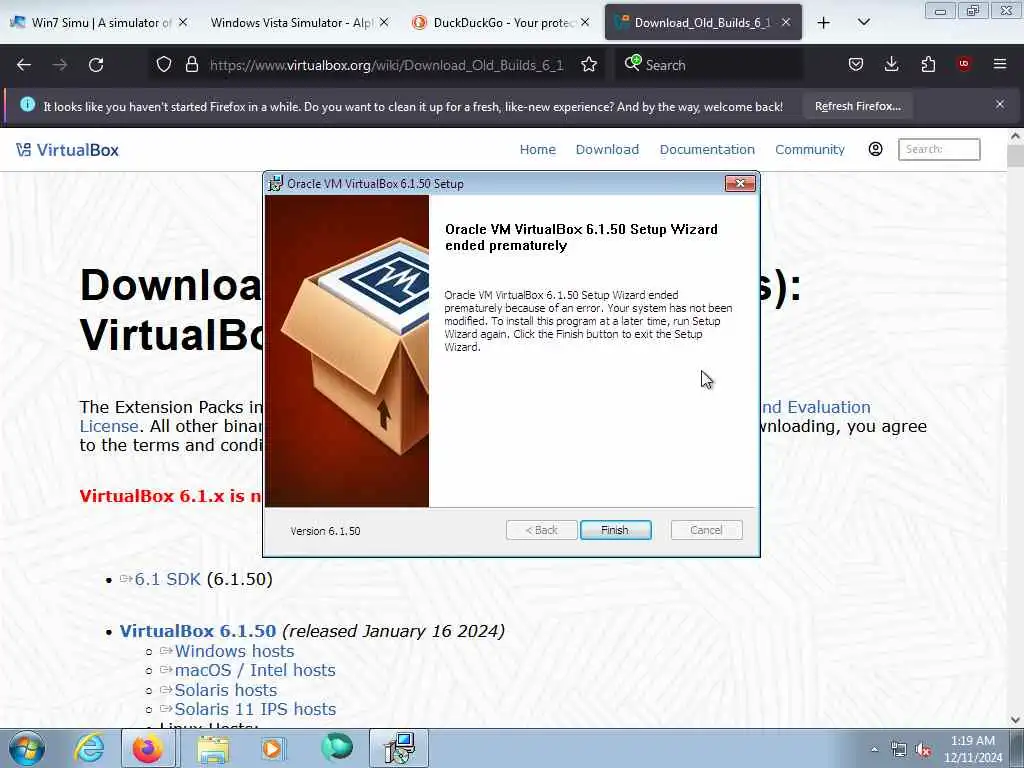This screenshot has width=1024, height=768.
Task: Open a new tab with plus button
Action: pyautogui.click(x=824, y=23)
